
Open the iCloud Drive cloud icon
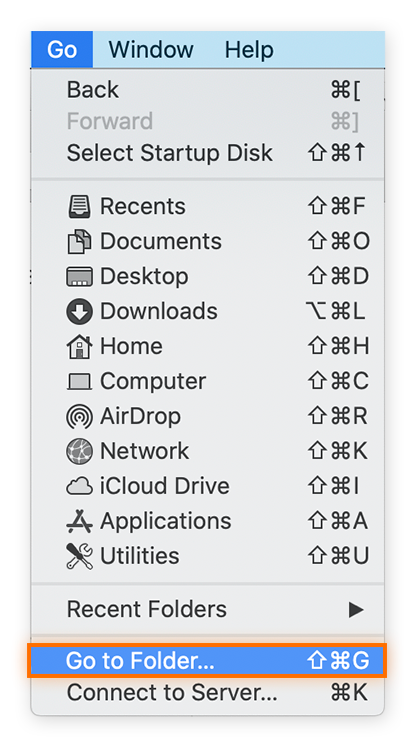click(79, 486)
